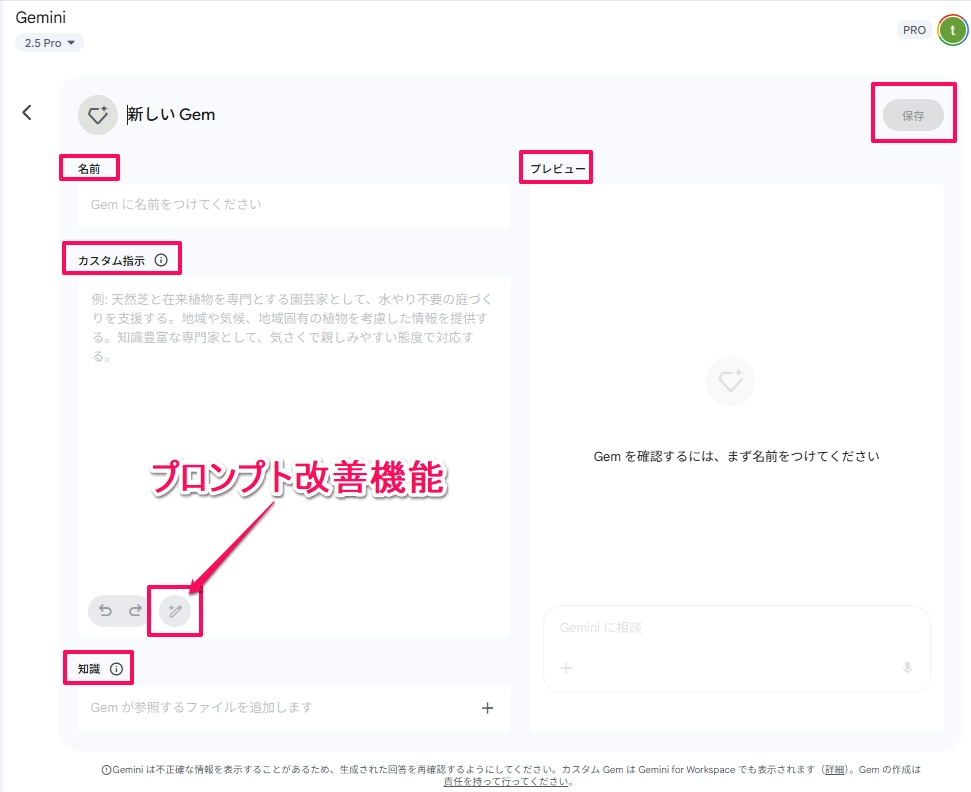971x792 pixels.
Task: Open info icon next to カスタム指示
Action: tap(161, 260)
